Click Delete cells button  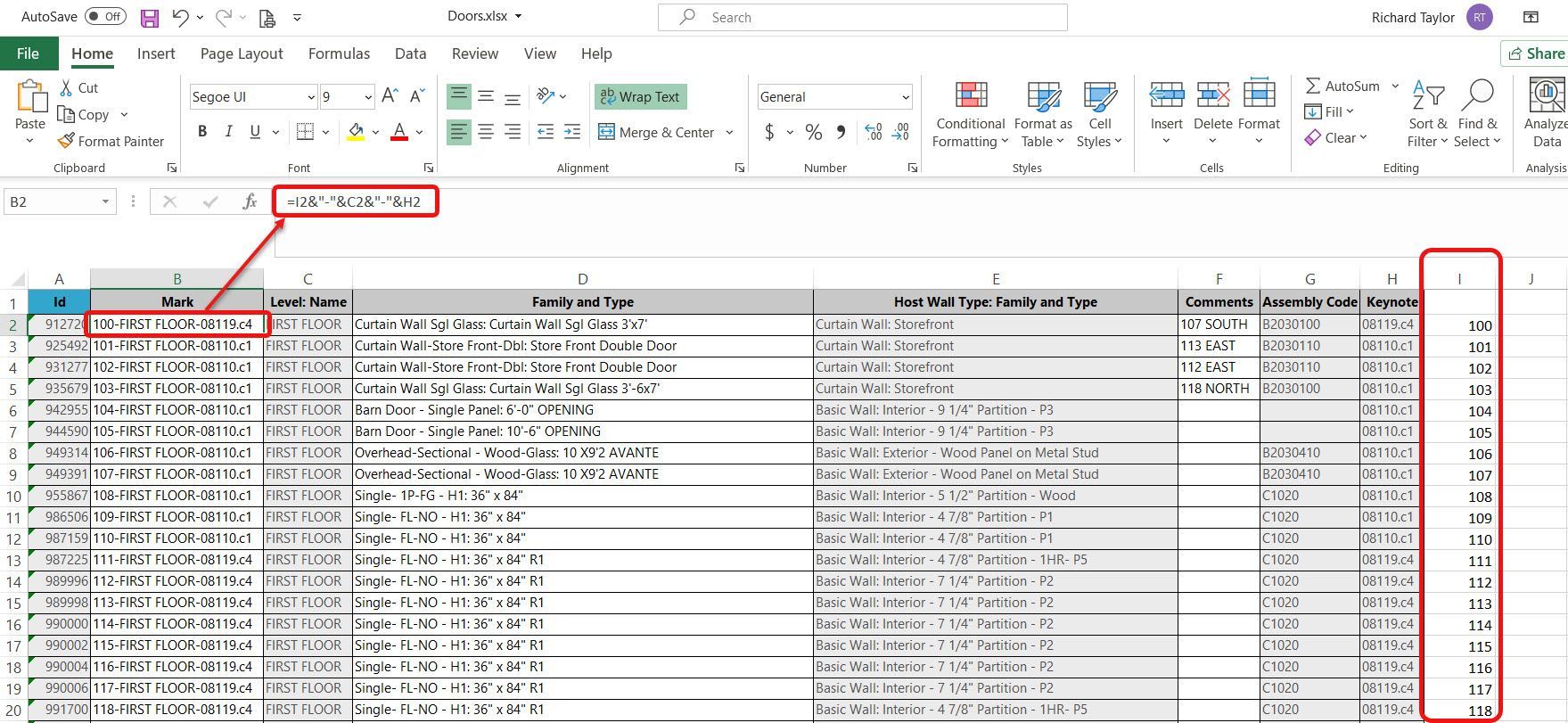tap(1212, 114)
